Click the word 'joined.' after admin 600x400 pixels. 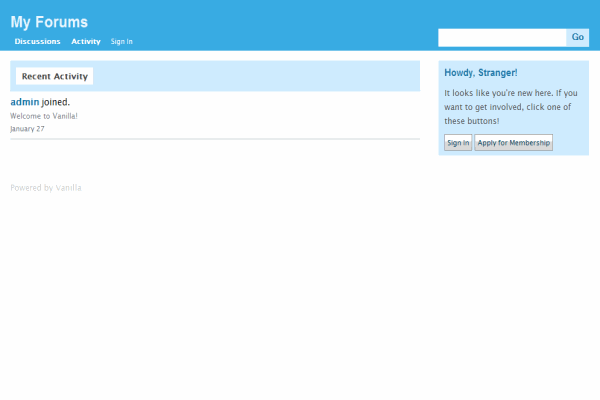(56, 102)
